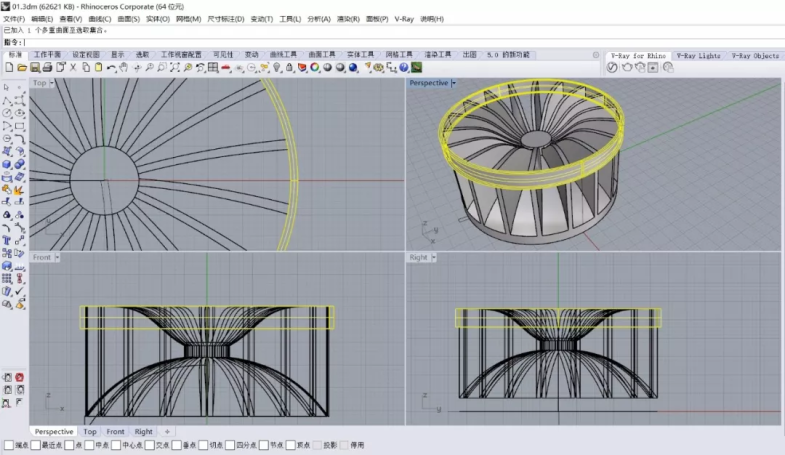The width and height of the screenshot is (785, 455).
Task: Expand the Front viewport title menu
Action: pyautogui.click(x=57, y=257)
